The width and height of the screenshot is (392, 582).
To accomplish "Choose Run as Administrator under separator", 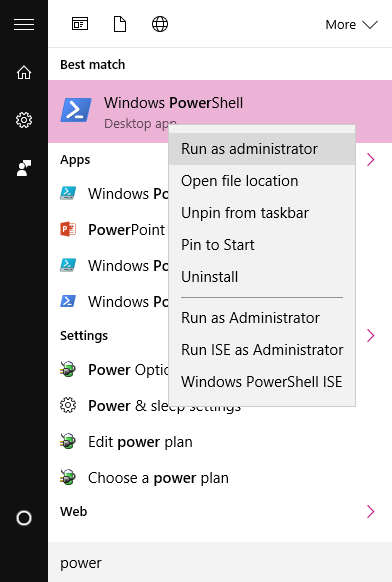I will tap(262, 318).
